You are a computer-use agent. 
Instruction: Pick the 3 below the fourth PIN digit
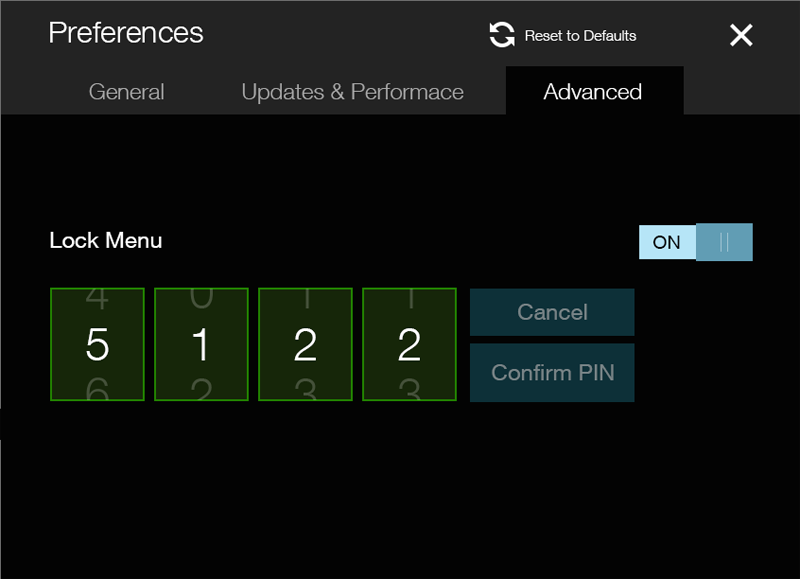pos(409,391)
